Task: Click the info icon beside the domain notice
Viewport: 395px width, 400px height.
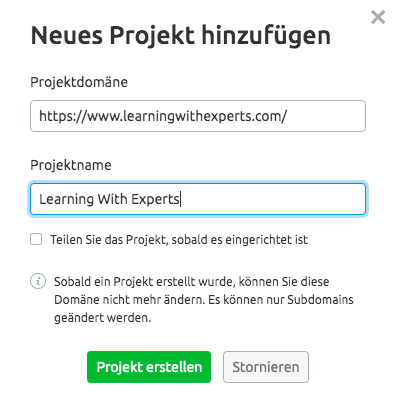Action: tap(38, 281)
